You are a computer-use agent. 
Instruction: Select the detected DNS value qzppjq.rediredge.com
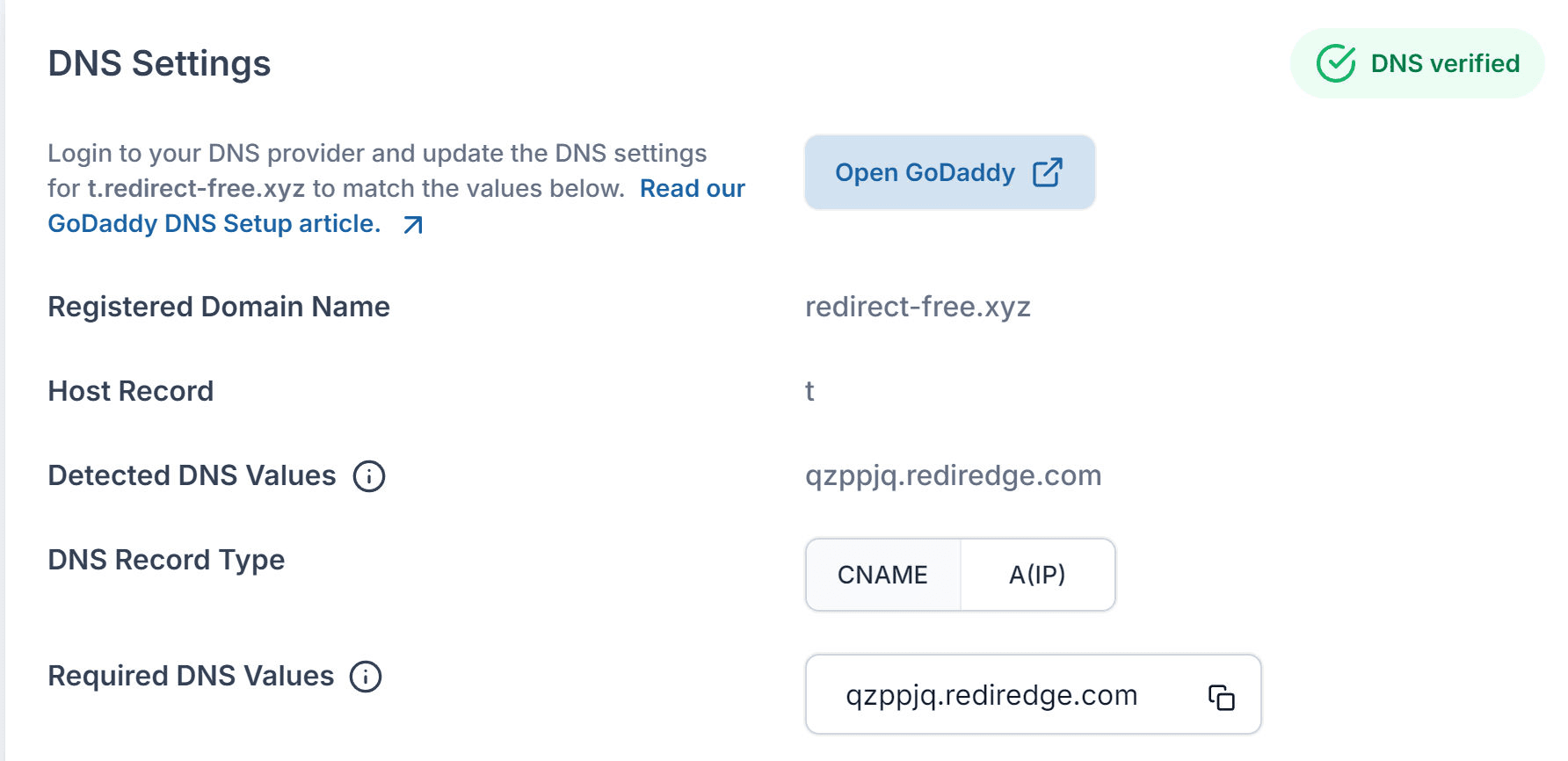(x=953, y=475)
